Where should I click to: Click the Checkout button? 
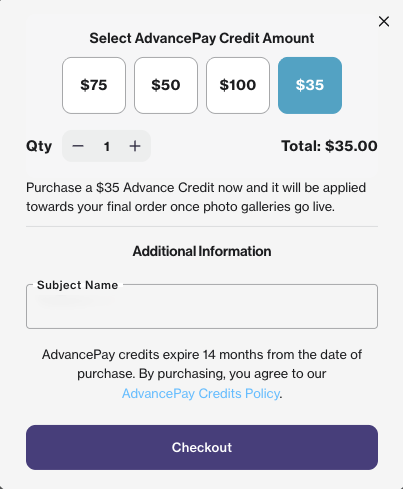(x=202, y=447)
